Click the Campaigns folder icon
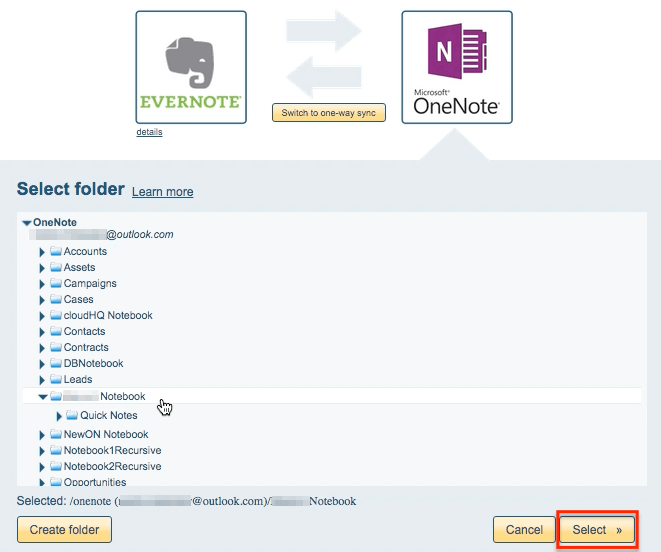This screenshot has height=552, width=661. [x=56, y=283]
